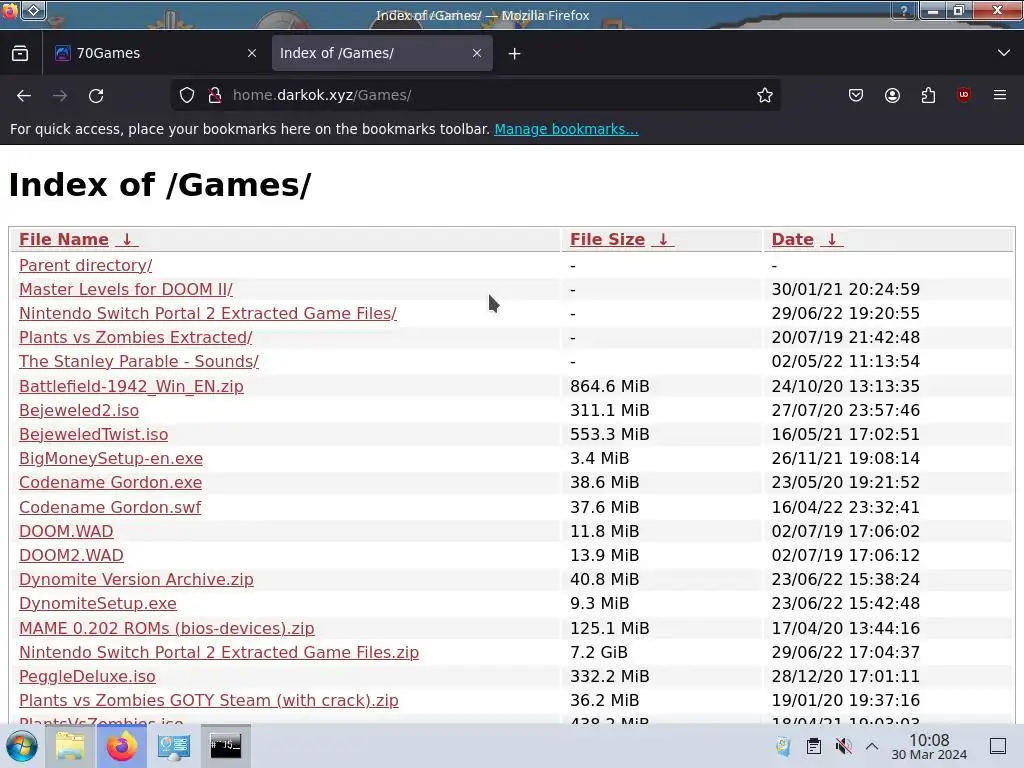The height and width of the screenshot is (768, 1024).
Task: Select the Index of /Games/ tab
Action: click(382, 54)
